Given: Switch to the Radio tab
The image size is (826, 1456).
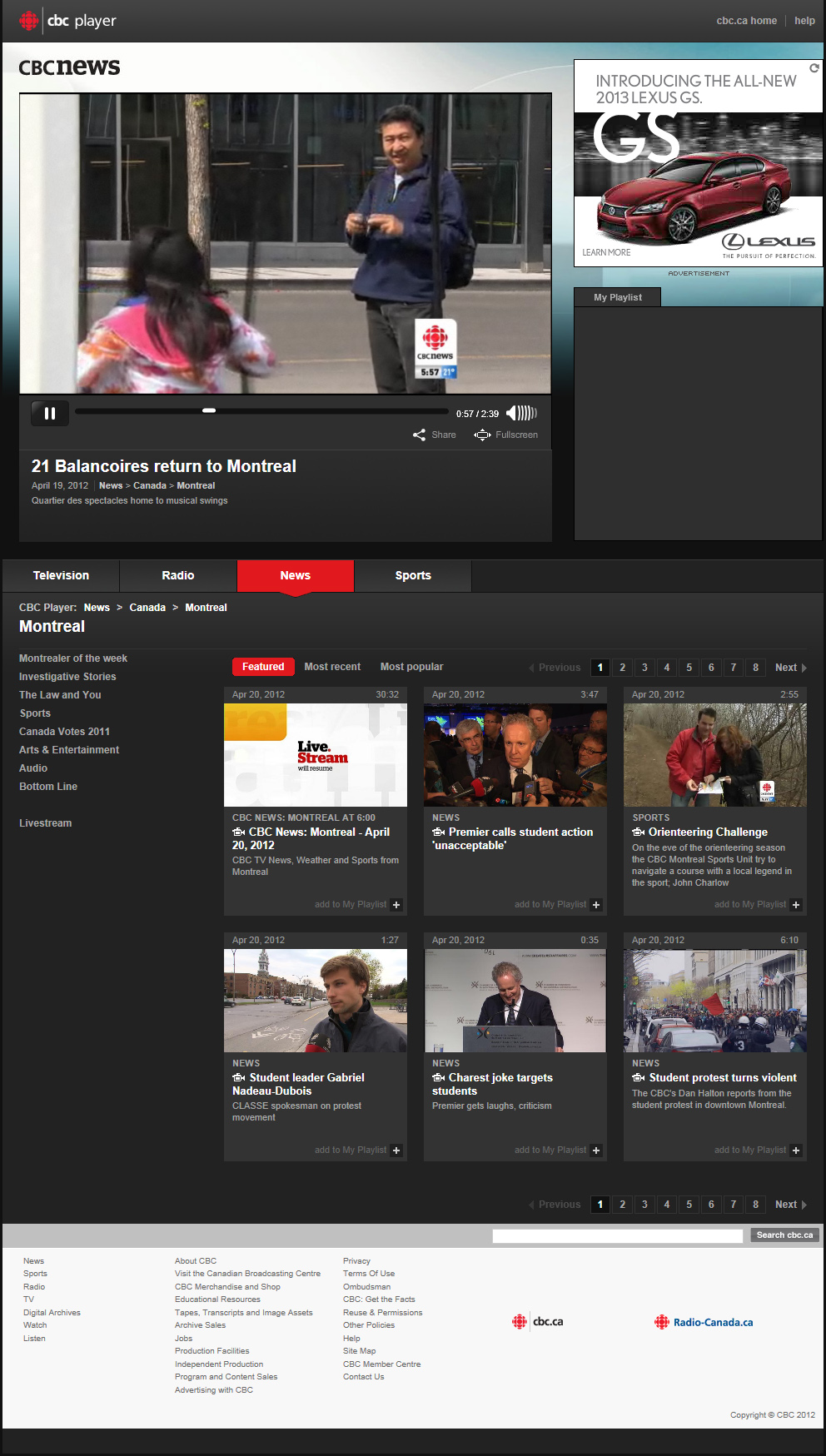Looking at the screenshot, I should pos(178,575).
